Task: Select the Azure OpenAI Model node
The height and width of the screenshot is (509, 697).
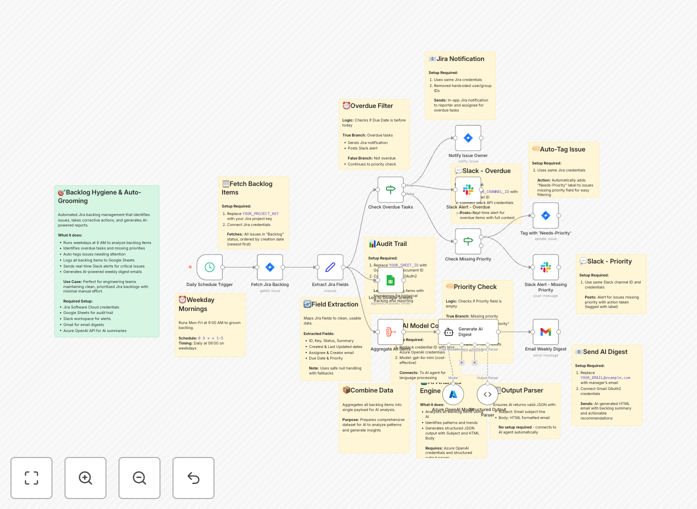Action: pyautogui.click(x=453, y=394)
